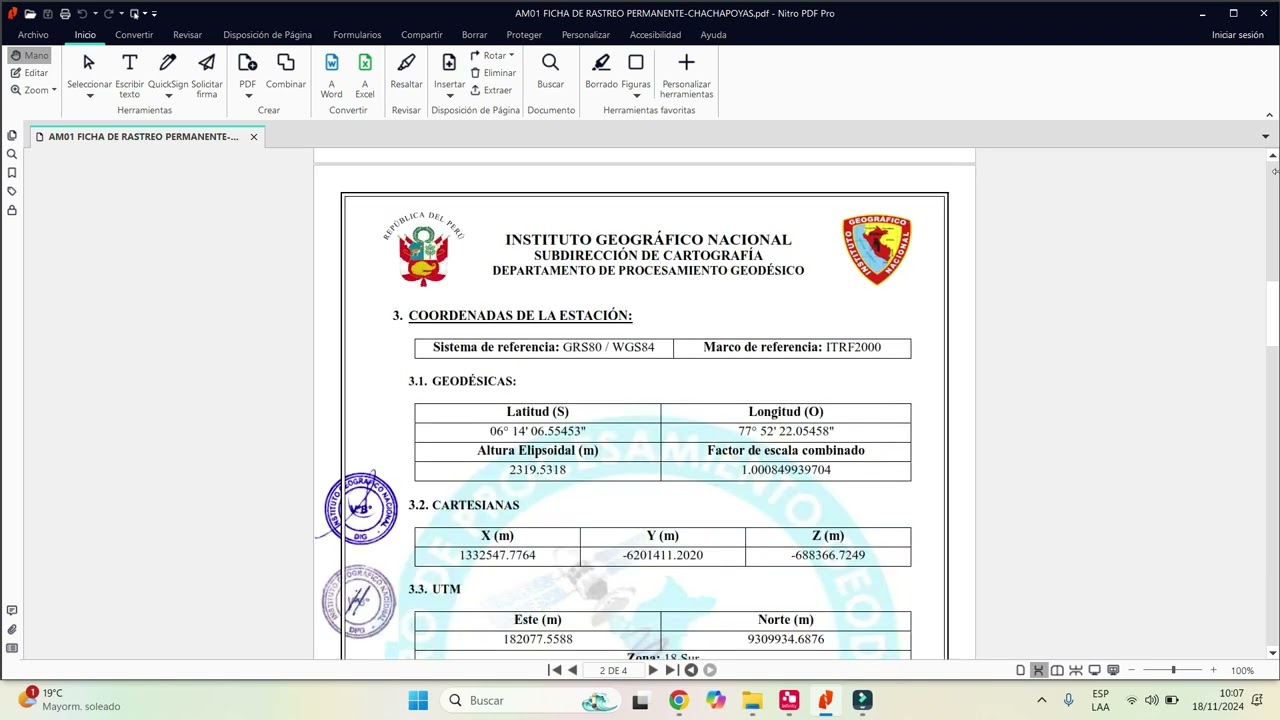
Task: Open the attachments paperclip panel
Action: [12, 630]
